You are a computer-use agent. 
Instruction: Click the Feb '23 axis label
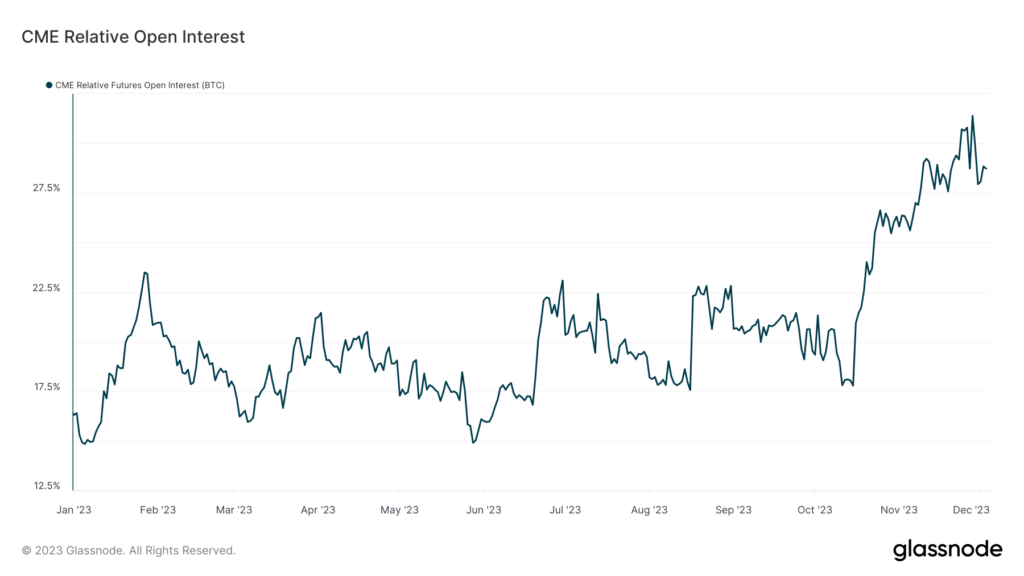pyautogui.click(x=156, y=509)
